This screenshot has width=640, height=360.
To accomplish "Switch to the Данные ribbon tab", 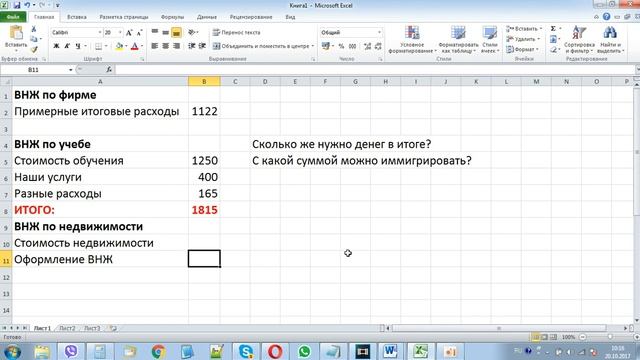I will [207, 17].
